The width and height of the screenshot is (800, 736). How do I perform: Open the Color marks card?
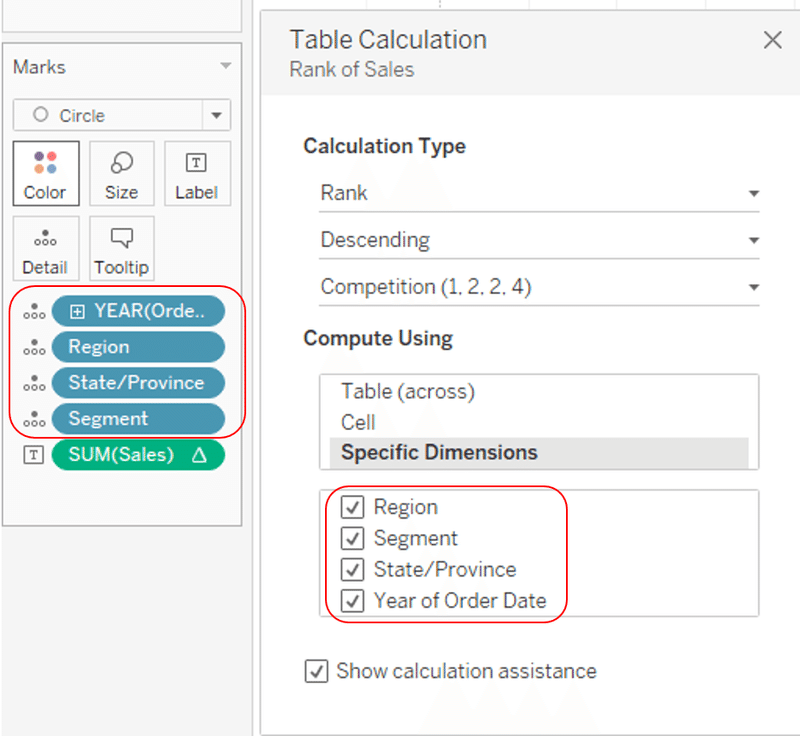pos(45,173)
